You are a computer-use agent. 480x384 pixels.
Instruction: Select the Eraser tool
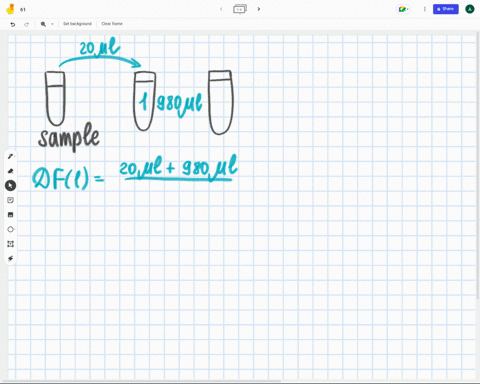(x=10, y=171)
